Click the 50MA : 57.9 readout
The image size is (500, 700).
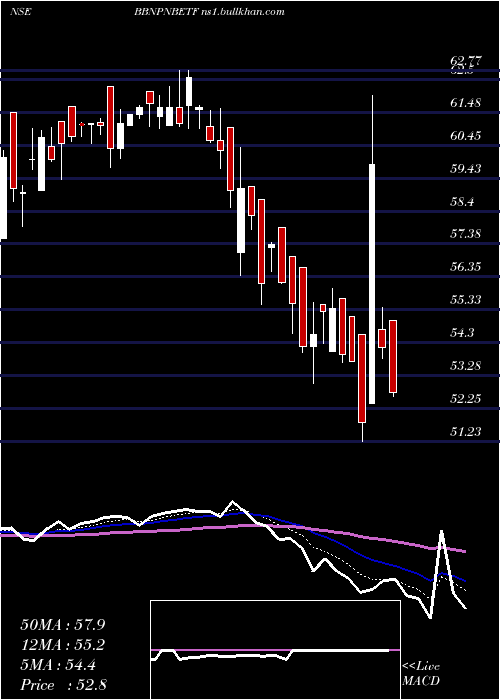[x=63, y=625]
